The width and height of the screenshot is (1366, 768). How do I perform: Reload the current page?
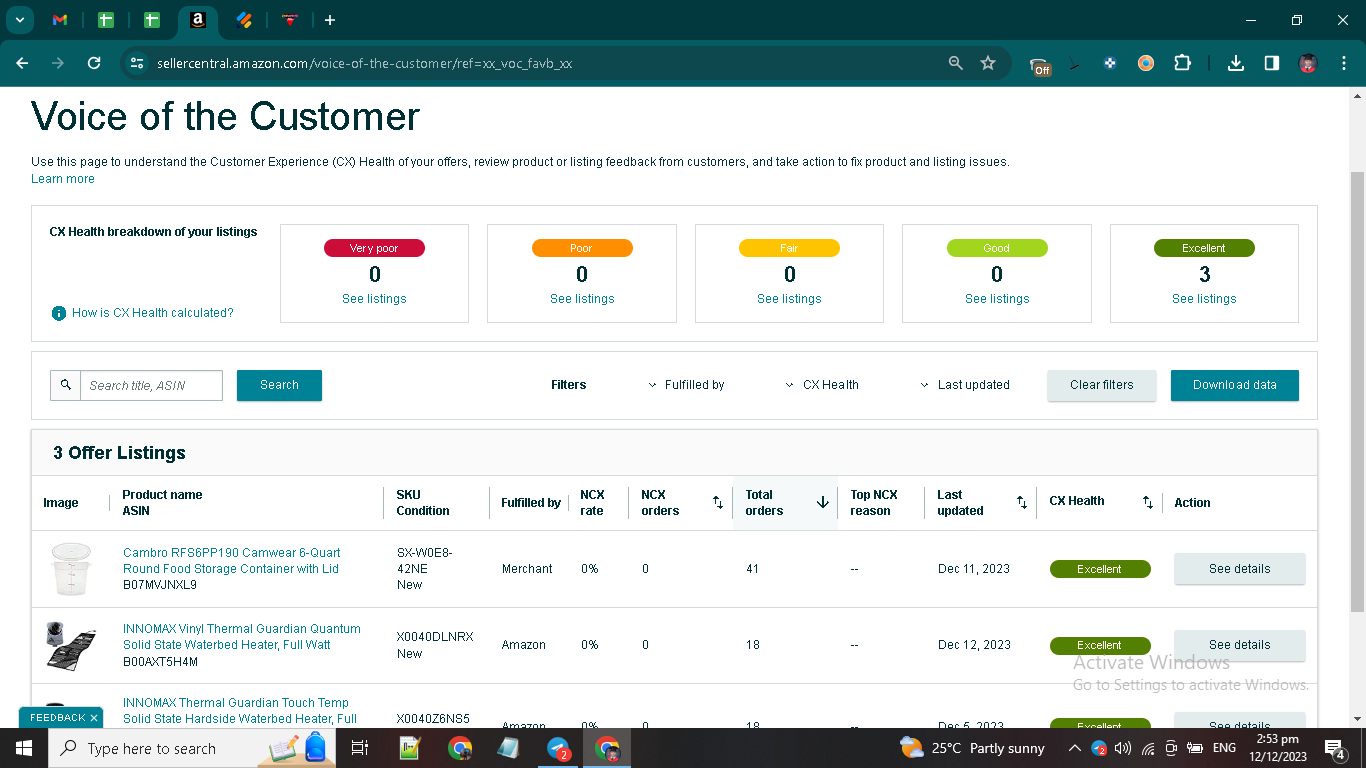(94, 63)
